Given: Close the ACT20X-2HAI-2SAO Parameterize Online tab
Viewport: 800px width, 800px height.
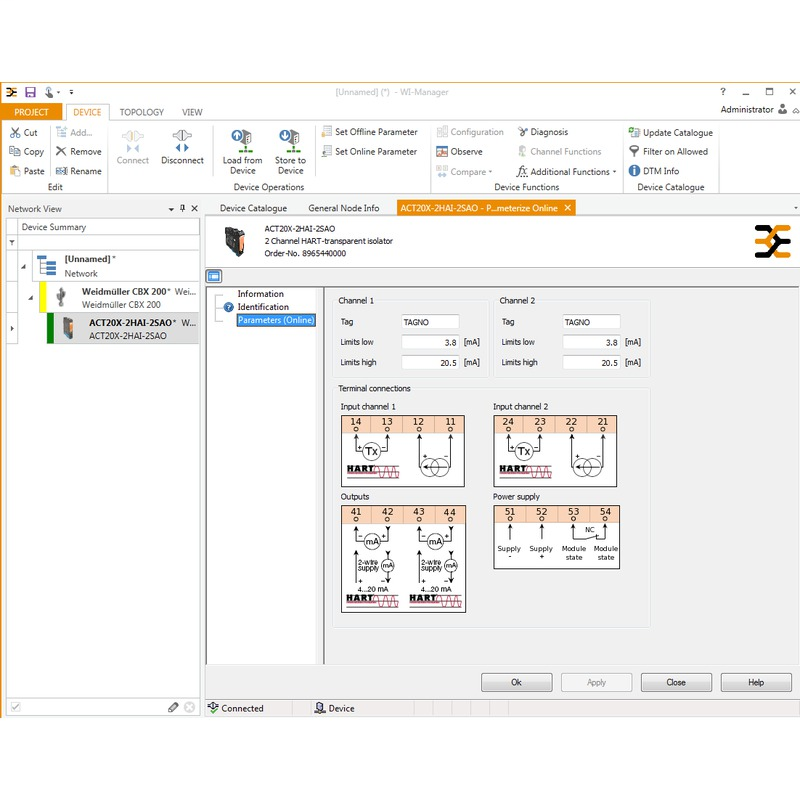Looking at the screenshot, I should (567, 208).
